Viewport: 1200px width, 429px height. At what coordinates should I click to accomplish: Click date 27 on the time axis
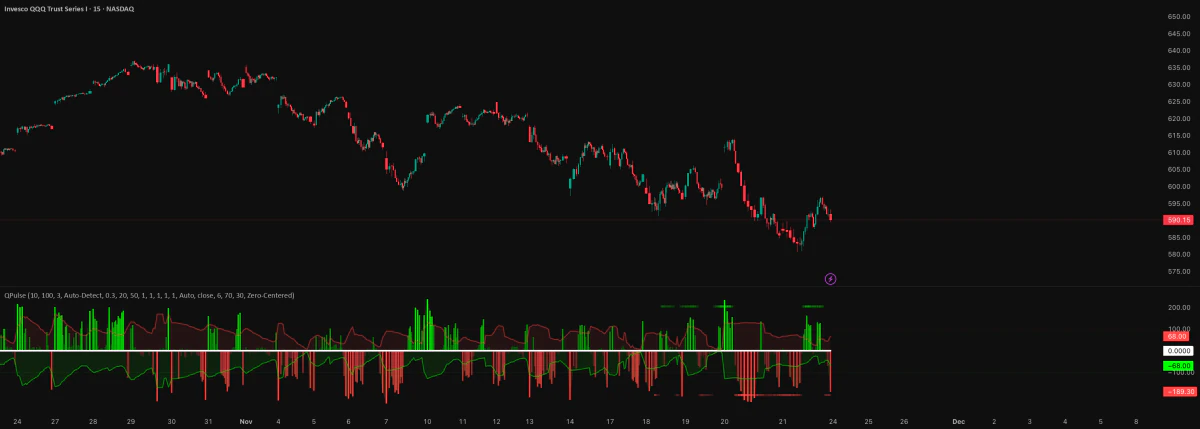pyautogui.click(x=55, y=421)
